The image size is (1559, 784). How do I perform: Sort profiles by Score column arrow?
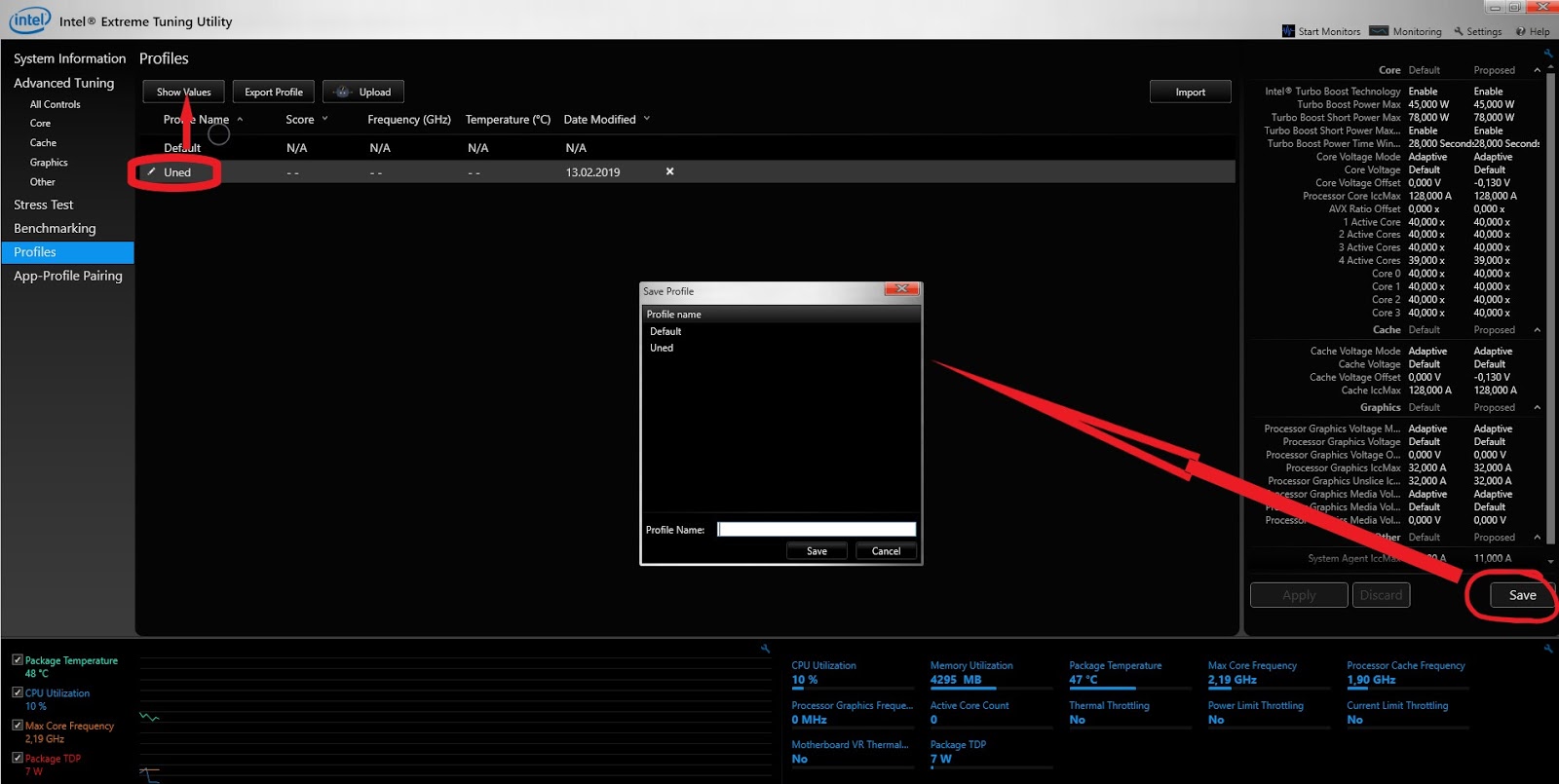pos(324,119)
